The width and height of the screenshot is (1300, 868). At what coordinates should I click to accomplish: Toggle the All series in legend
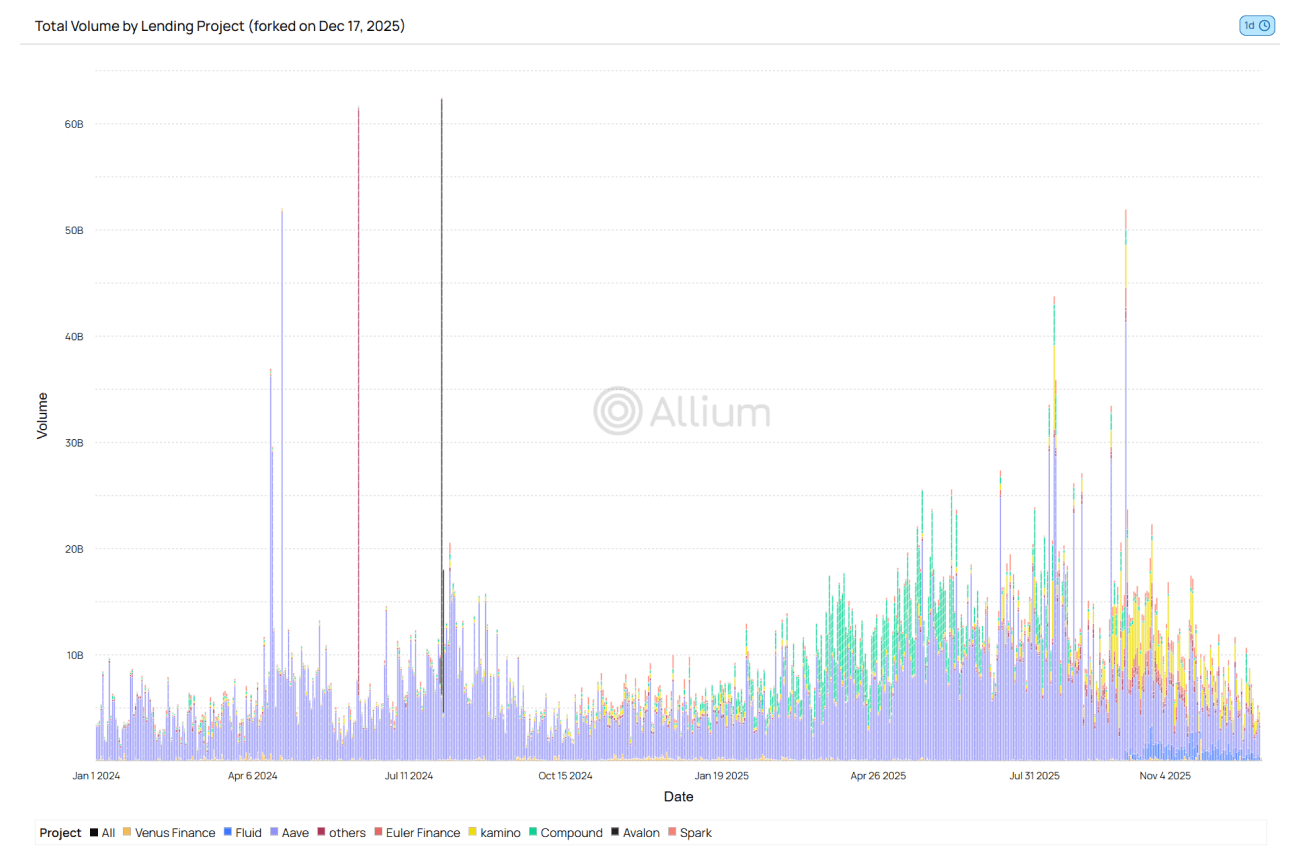point(102,833)
